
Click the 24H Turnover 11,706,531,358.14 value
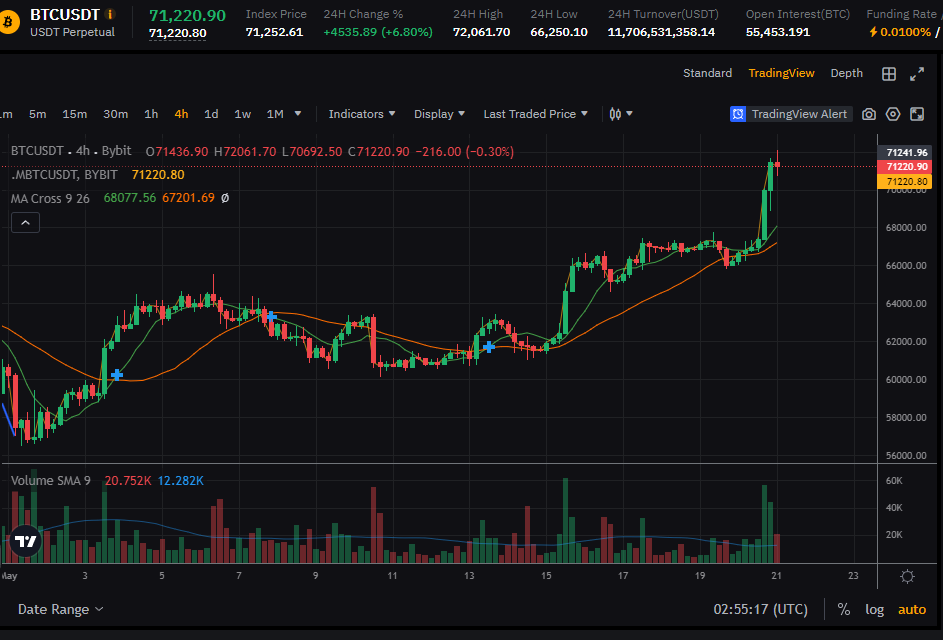coord(661,32)
